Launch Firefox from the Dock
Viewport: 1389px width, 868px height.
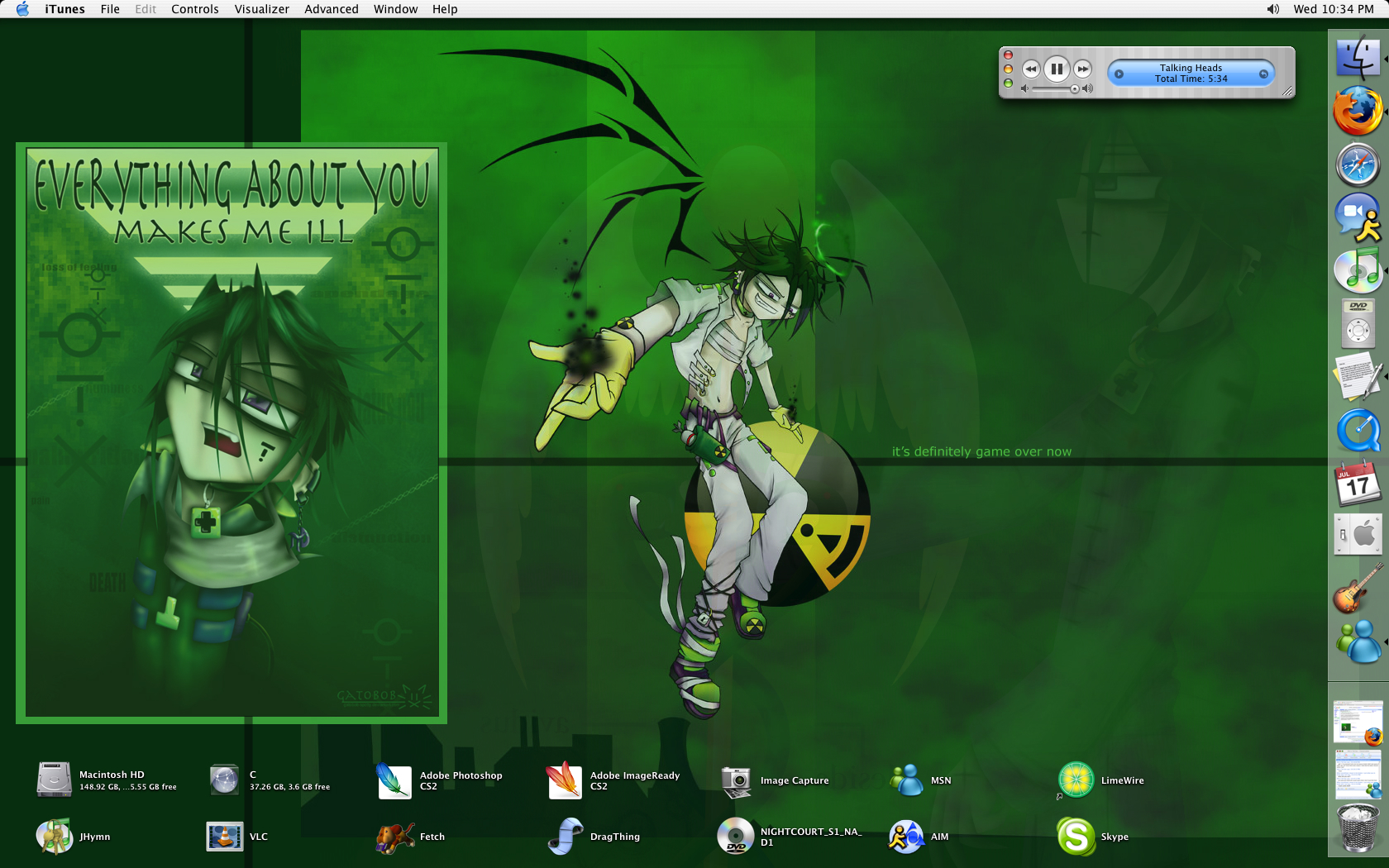tap(1358, 111)
